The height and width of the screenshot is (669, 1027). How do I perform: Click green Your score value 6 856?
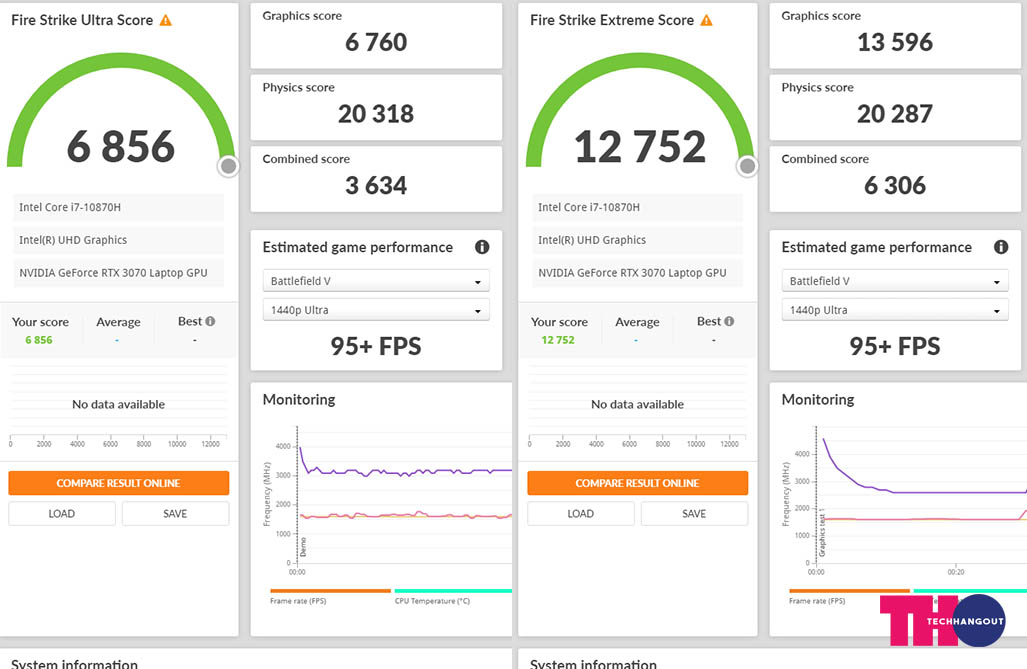point(39,340)
